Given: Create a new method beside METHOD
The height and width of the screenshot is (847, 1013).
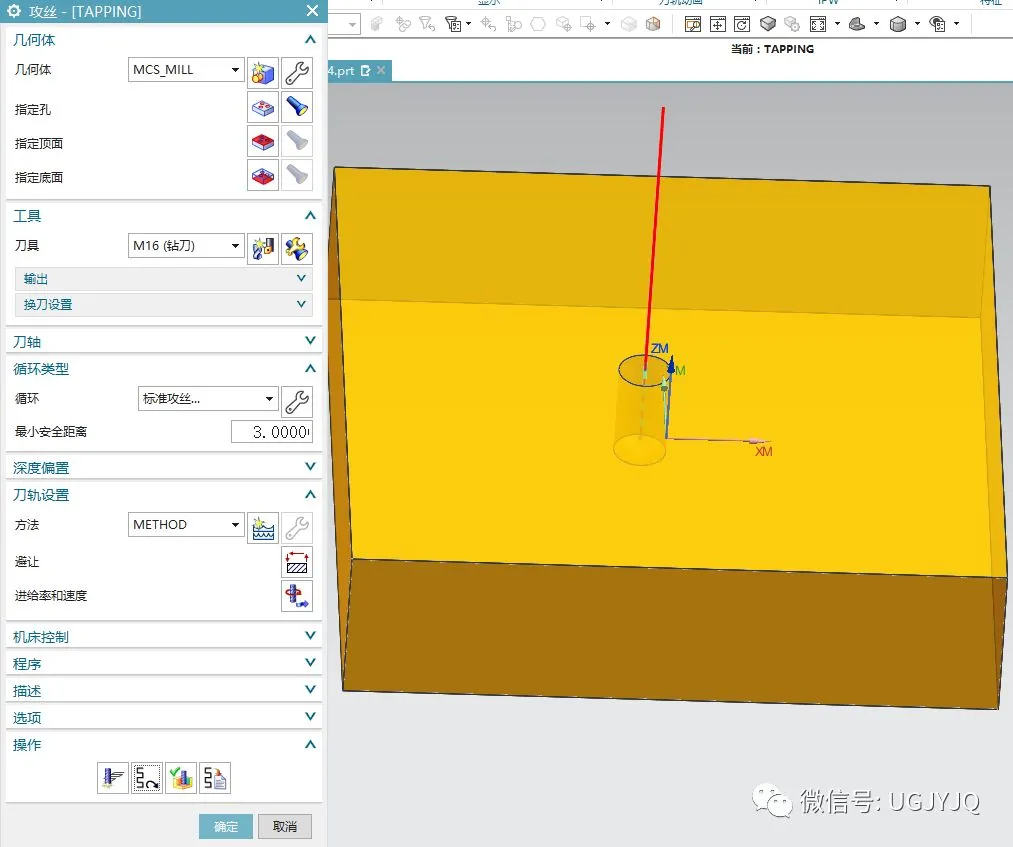Looking at the screenshot, I should pos(263,528).
